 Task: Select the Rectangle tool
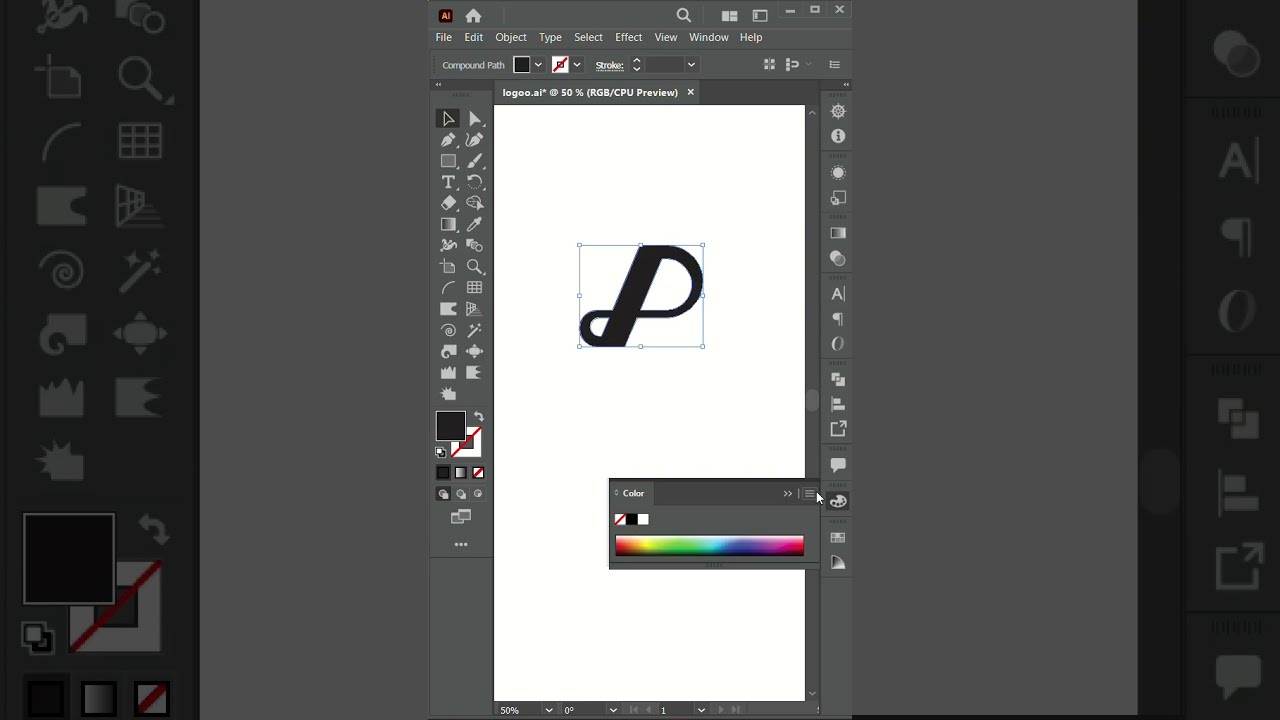pyautogui.click(x=448, y=161)
